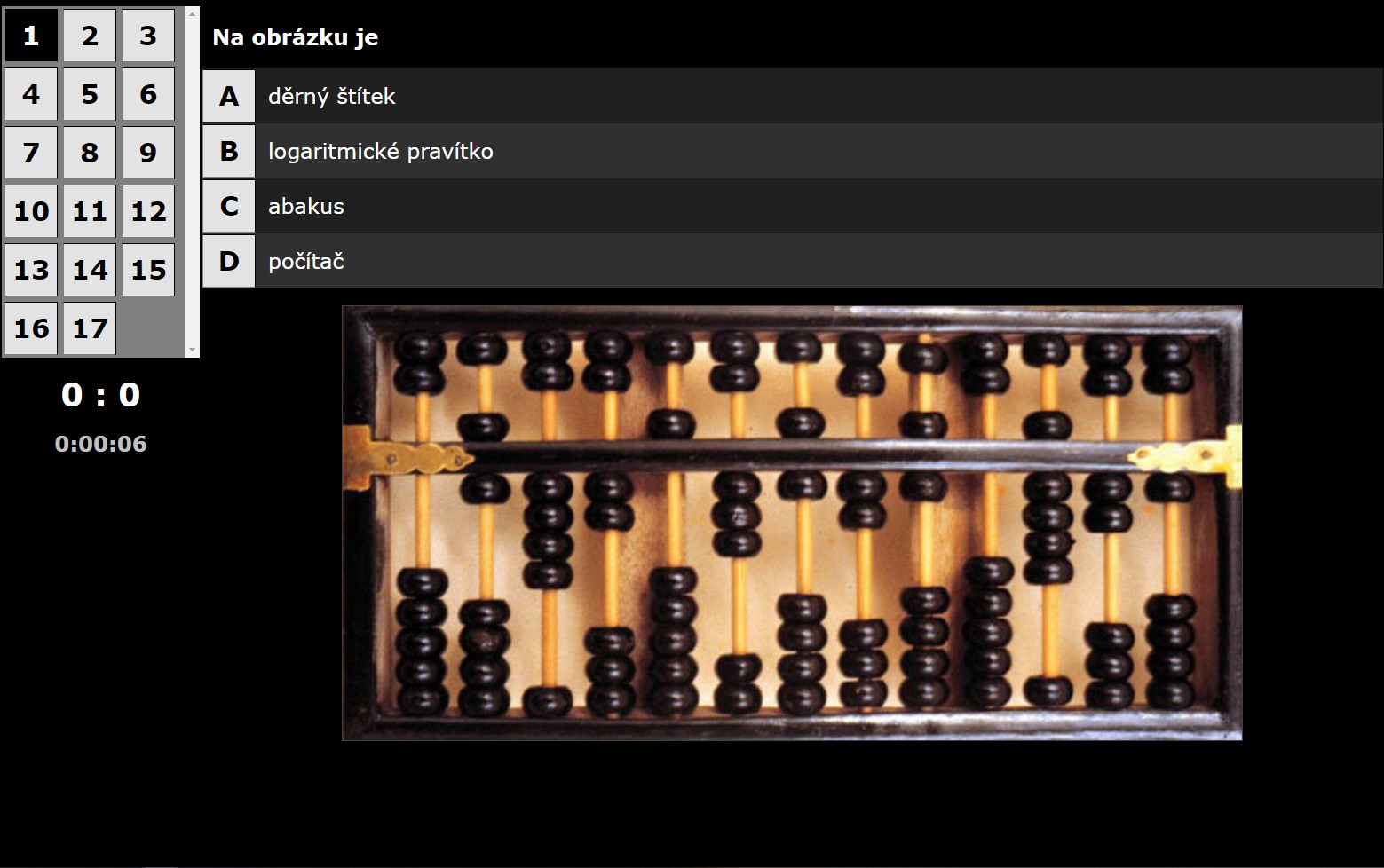Viewport: 1384px width, 868px height.
Task: Go to question 12
Action: point(148,211)
